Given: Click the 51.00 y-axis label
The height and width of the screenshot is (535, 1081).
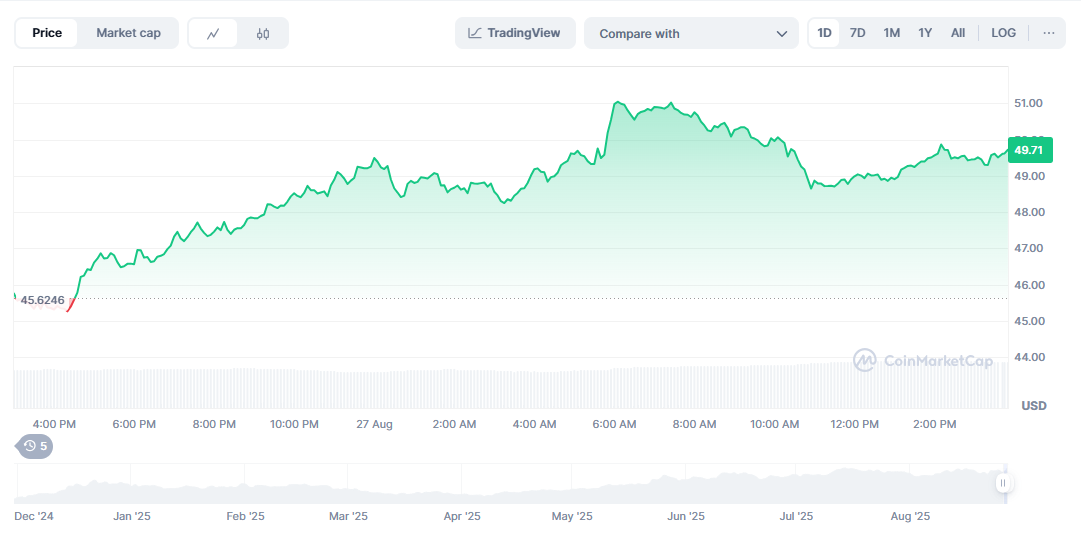Looking at the screenshot, I should pyautogui.click(x=1028, y=103).
